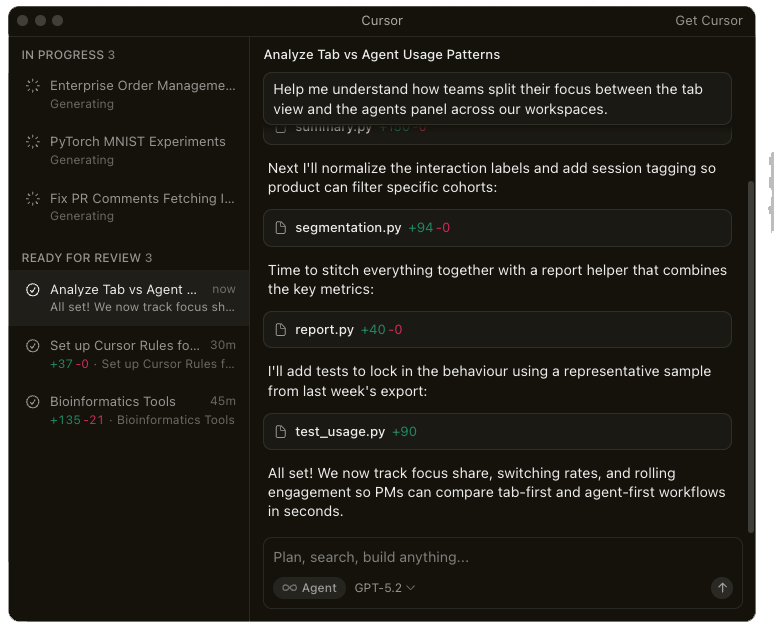This screenshot has width=774, height=635.
Task: Open the segmentation.py file card
Action: 497,228
